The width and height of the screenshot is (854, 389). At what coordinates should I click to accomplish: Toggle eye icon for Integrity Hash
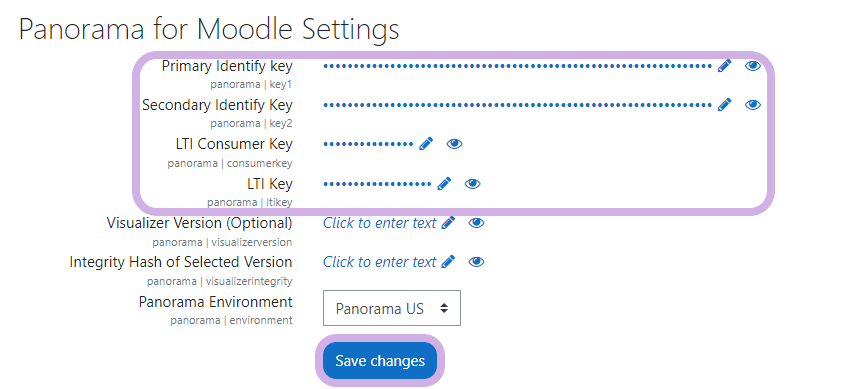477,262
